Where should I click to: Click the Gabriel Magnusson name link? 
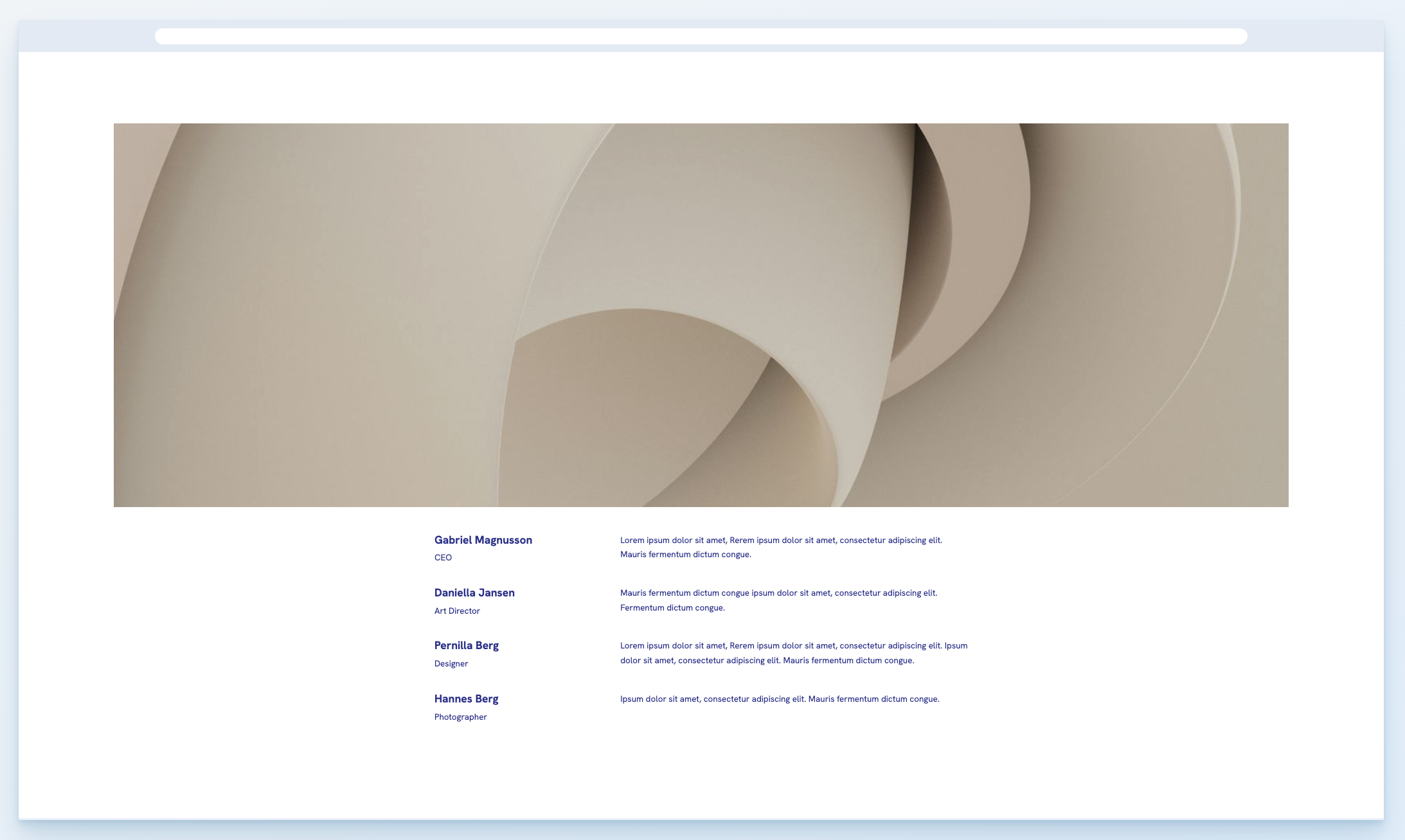point(483,541)
